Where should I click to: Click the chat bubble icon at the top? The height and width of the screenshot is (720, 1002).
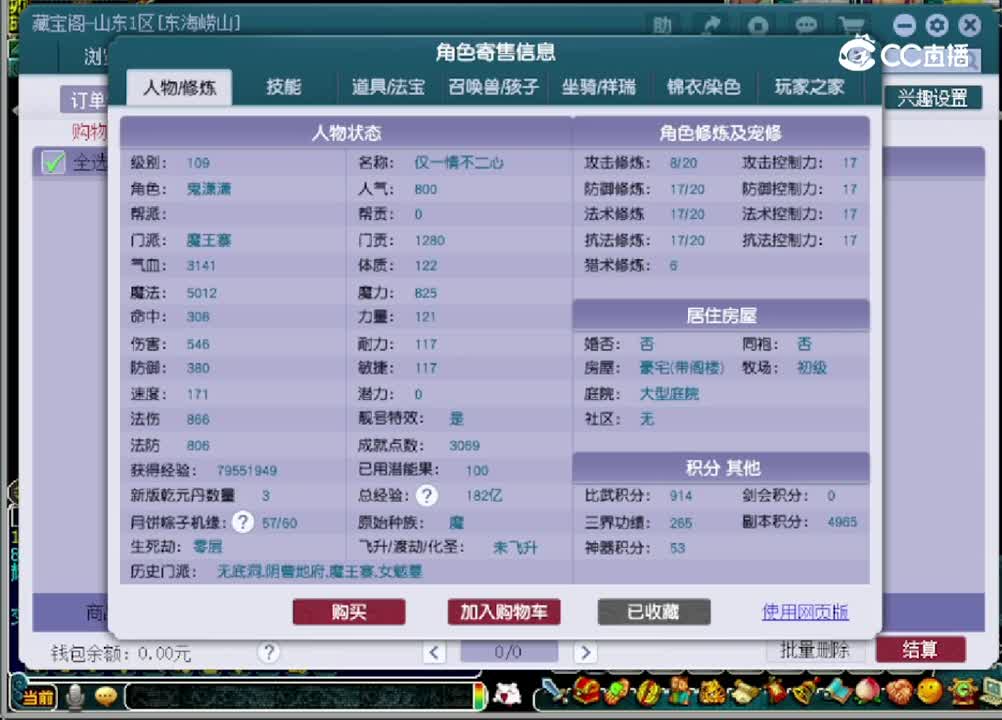(805, 25)
